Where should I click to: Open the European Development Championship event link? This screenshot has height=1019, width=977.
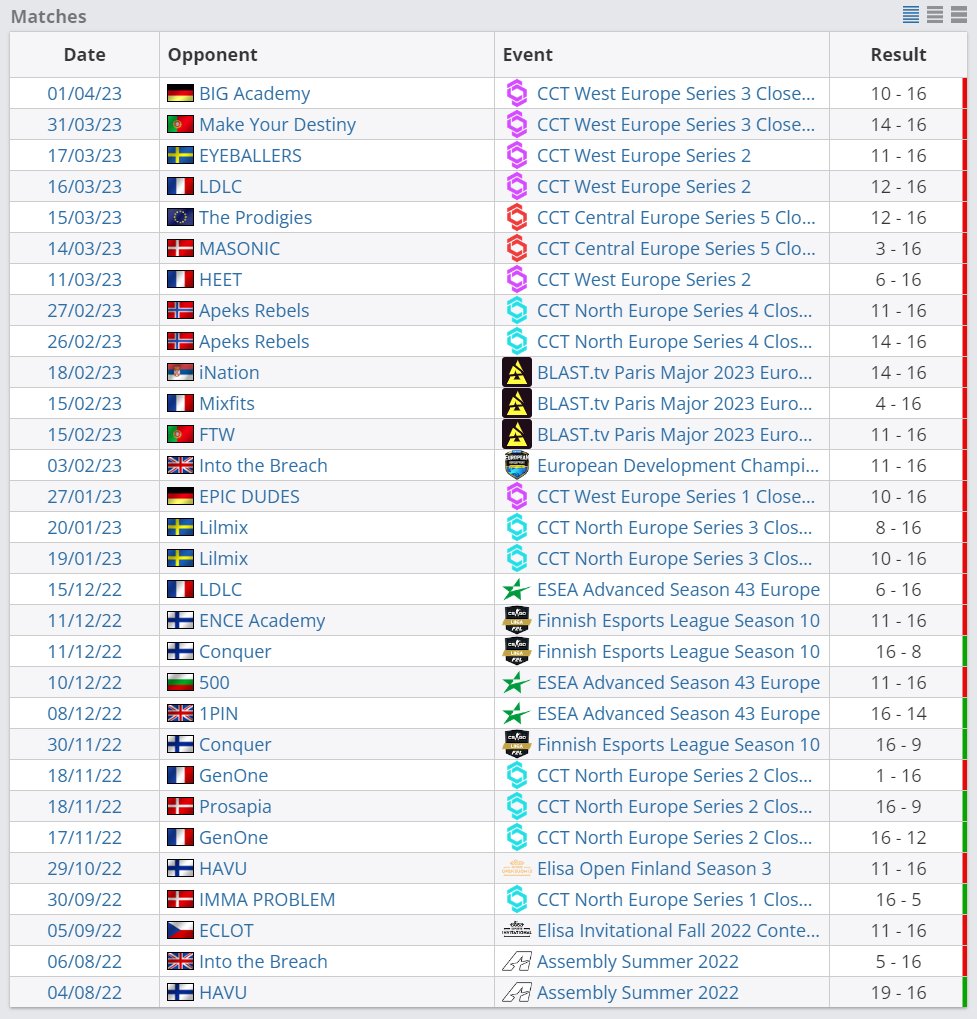[x=678, y=465]
